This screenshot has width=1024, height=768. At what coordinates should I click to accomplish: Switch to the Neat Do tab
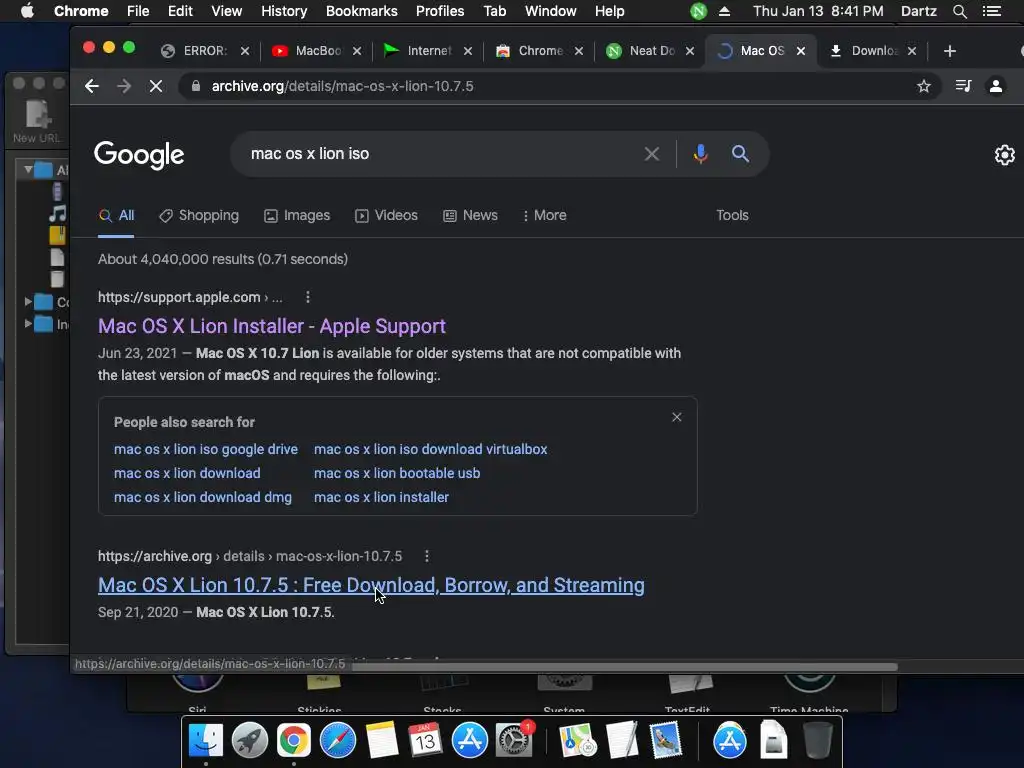coord(651,51)
